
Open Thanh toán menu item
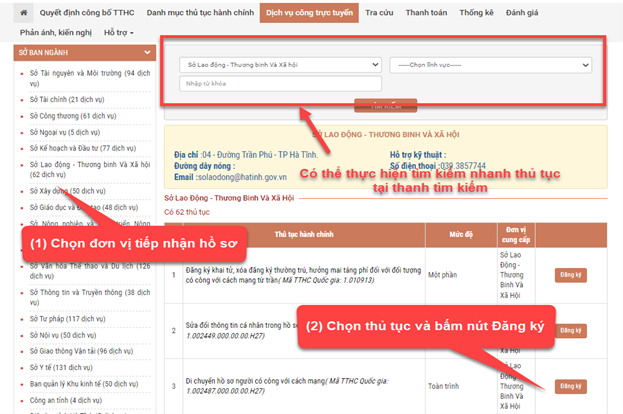(426, 13)
